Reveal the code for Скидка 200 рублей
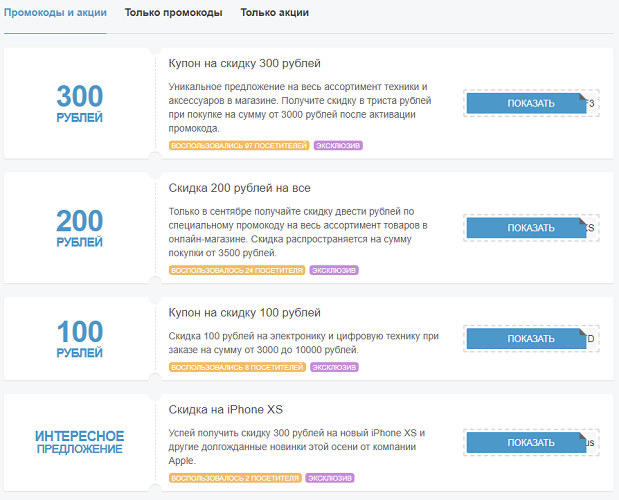The height and width of the screenshot is (500, 619). (525, 227)
